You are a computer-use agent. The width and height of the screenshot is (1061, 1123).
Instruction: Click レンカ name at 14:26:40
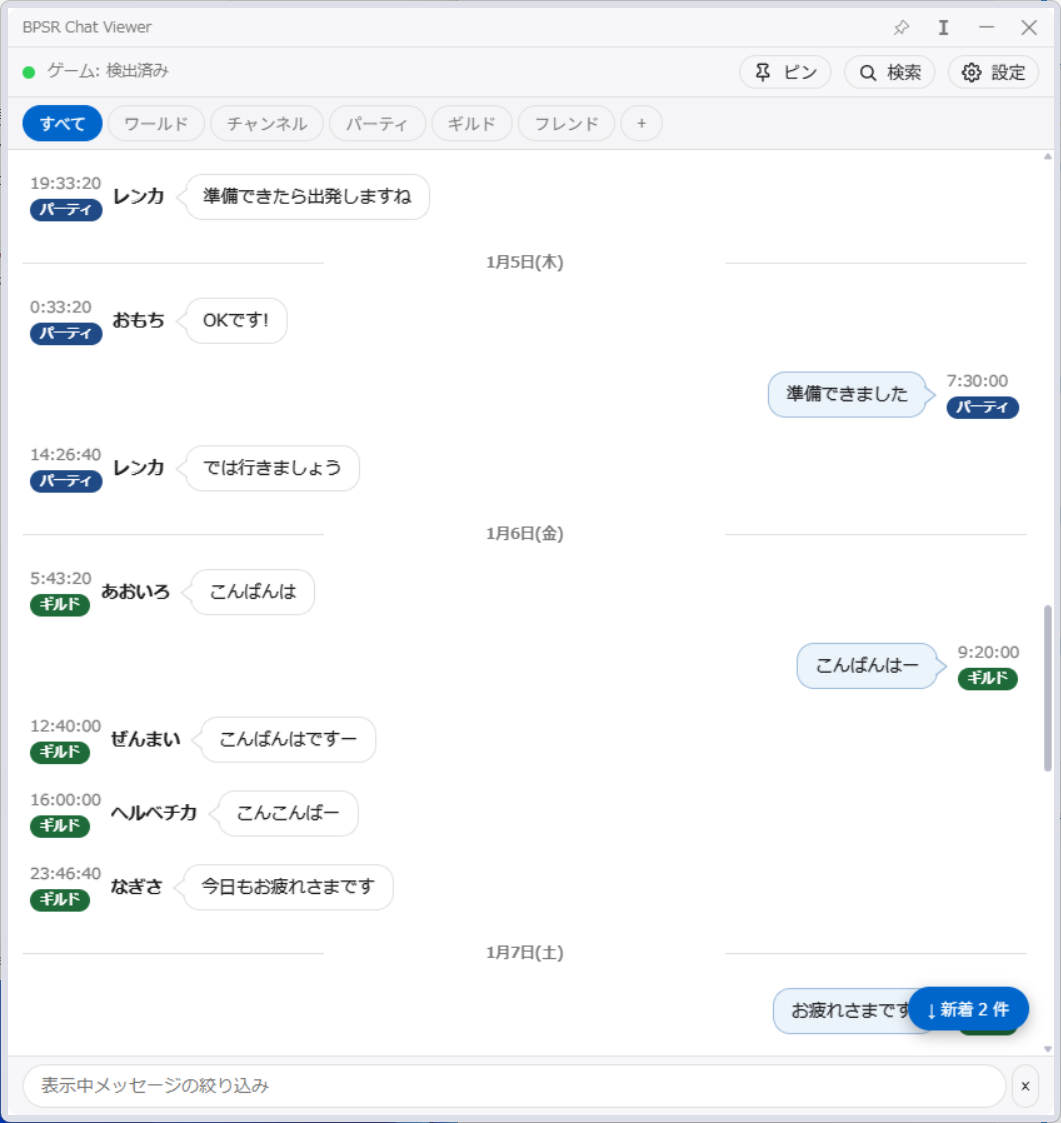[x=138, y=468]
